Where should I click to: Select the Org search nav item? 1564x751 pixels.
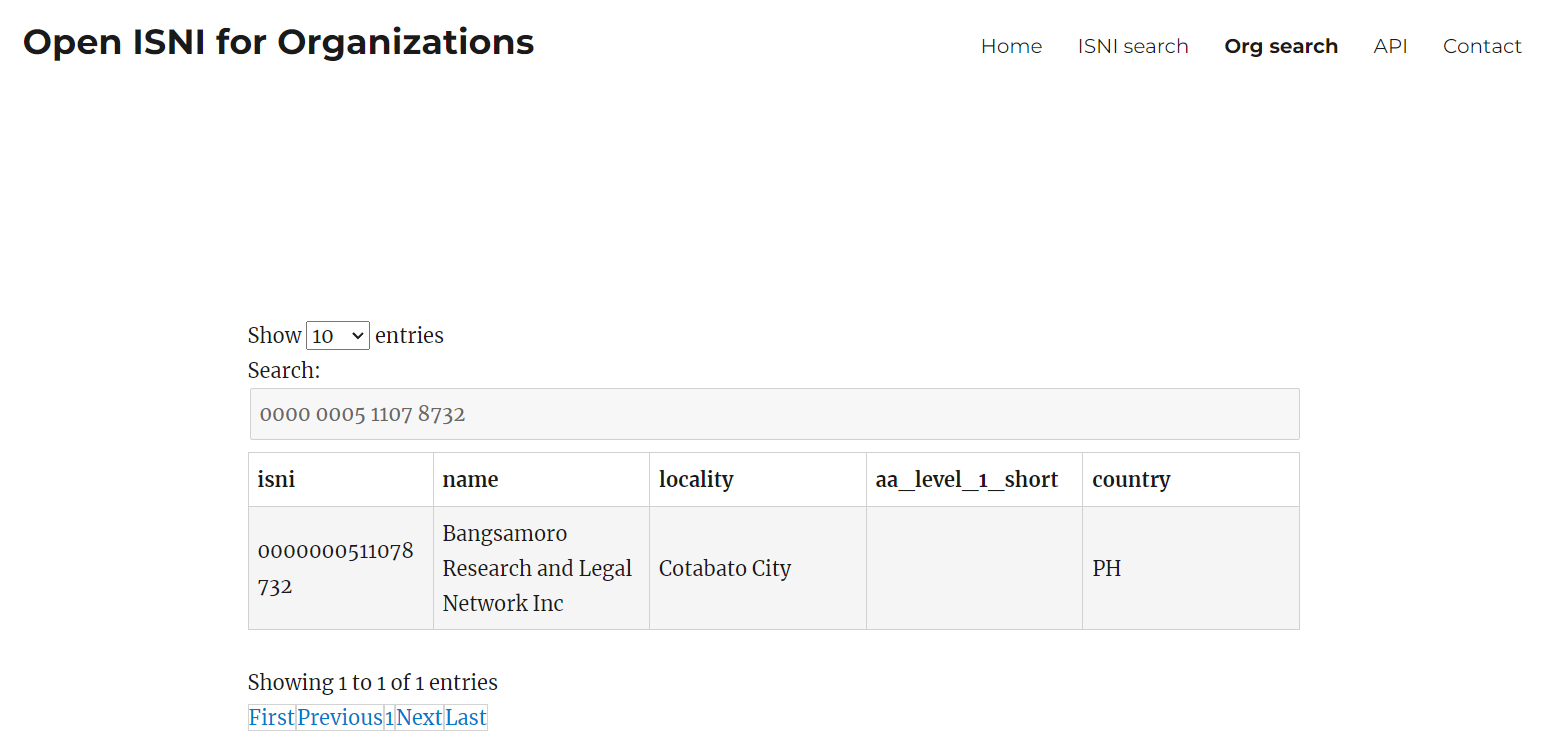[x=1281, y=46]
